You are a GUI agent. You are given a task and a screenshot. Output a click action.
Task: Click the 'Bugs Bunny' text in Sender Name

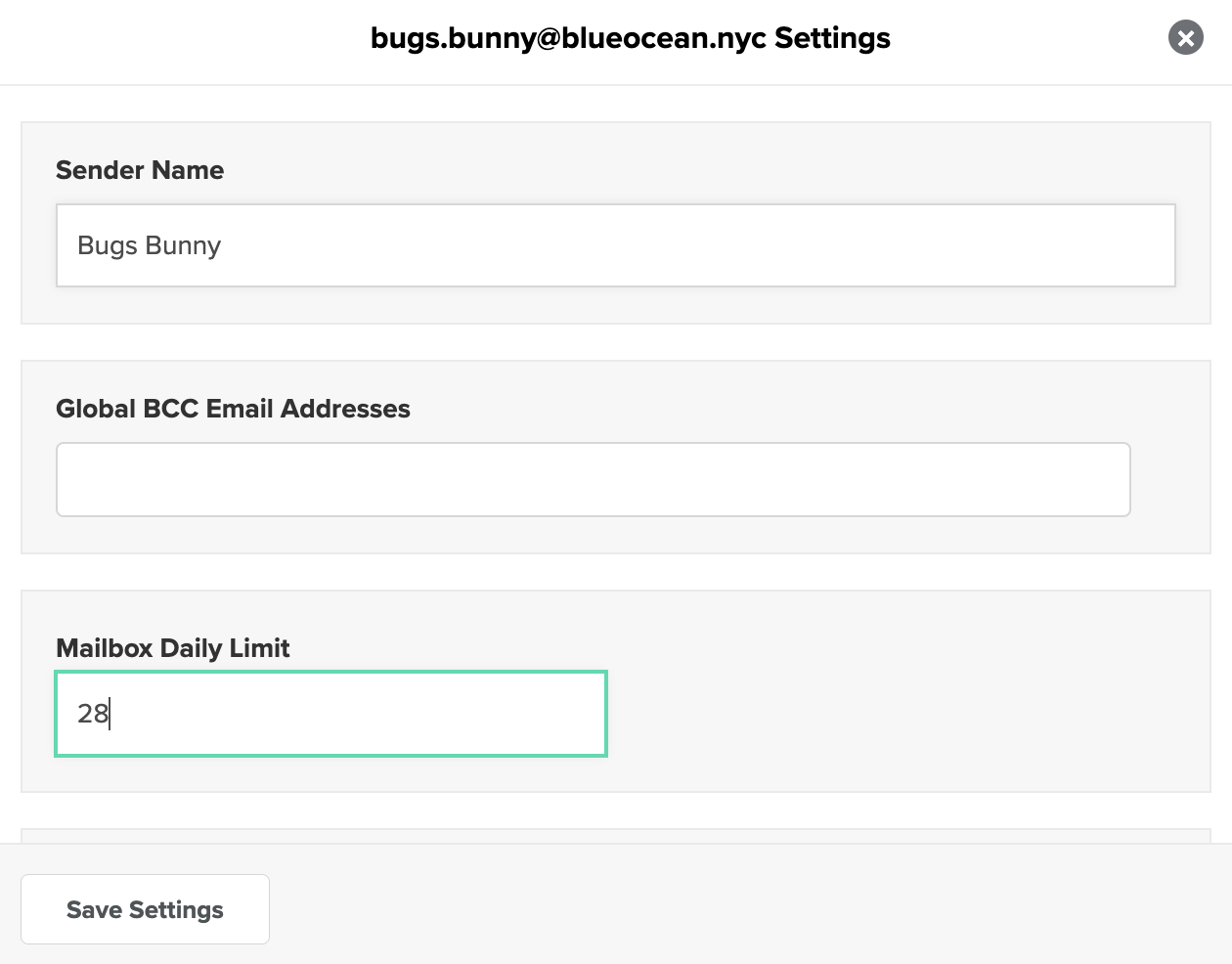point(150,245)
